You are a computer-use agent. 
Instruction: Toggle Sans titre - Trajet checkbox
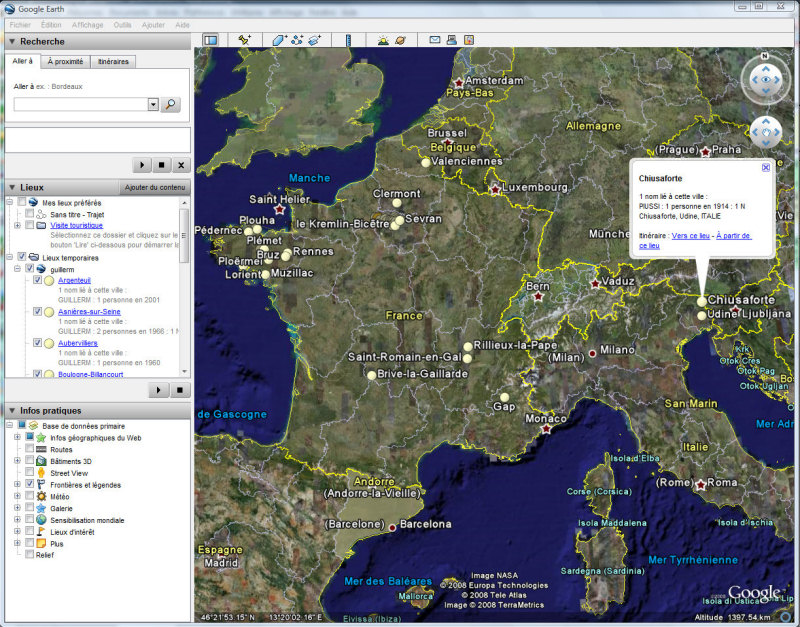29,214
